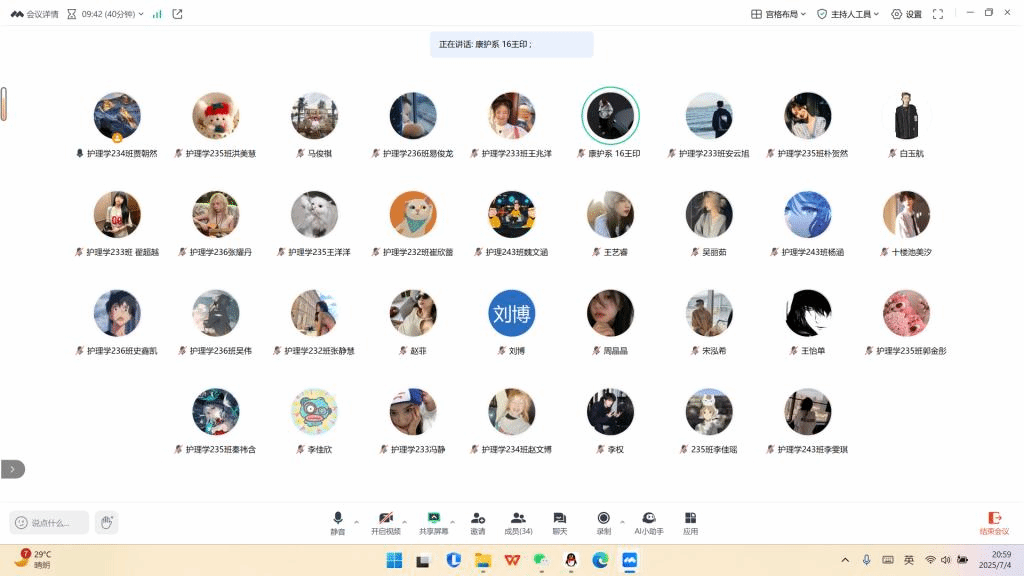Open the 邀请 (Invite) icon in toolbar
Viewport: 1024px width, 576px height.
point(477,522)
